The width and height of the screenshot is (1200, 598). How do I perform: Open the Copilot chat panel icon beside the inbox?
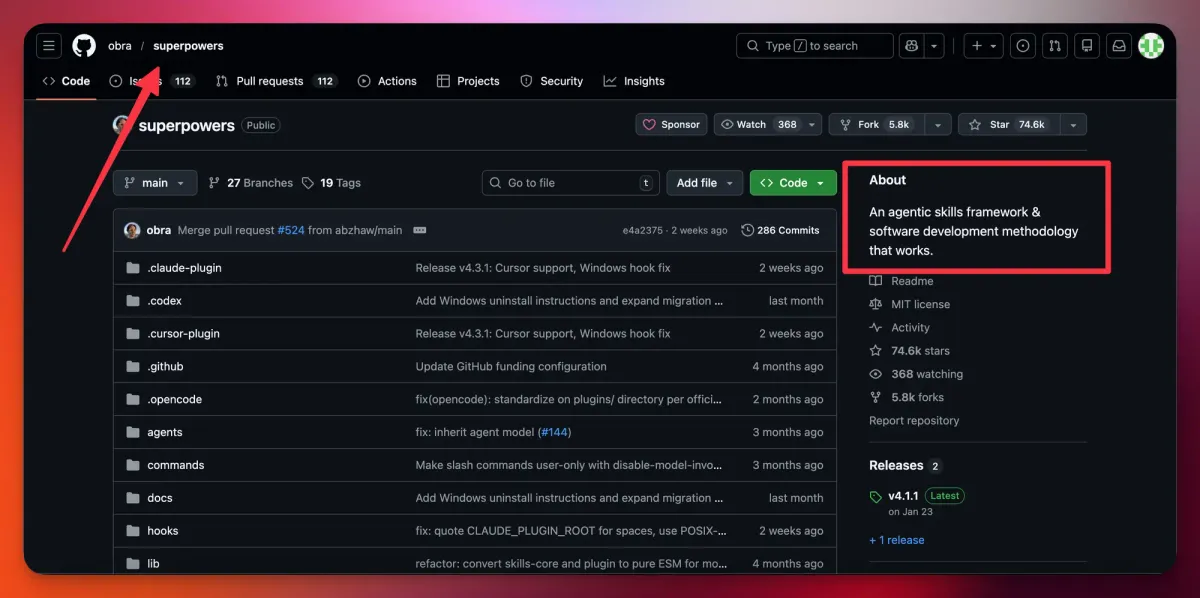click(1087, 45)
